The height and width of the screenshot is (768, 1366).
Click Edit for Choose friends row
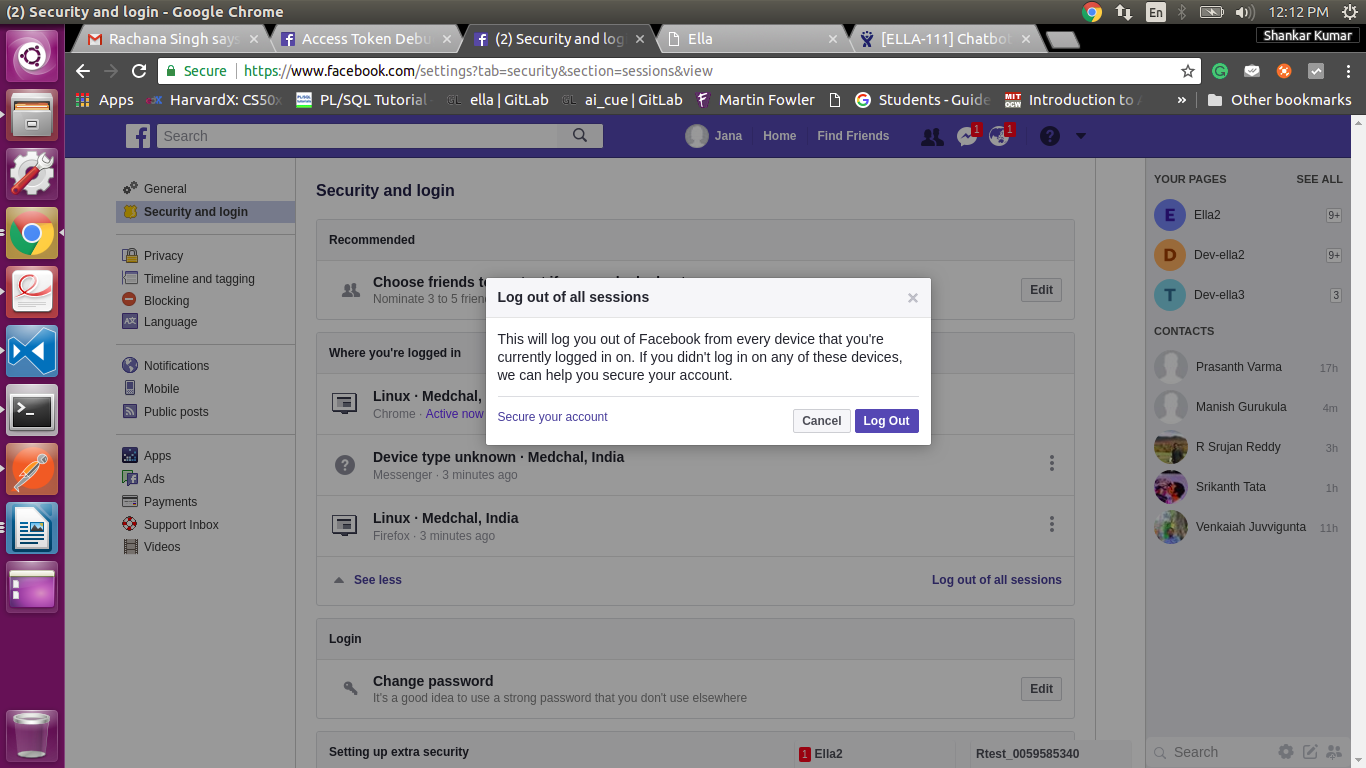click(x=1041, y=290)
